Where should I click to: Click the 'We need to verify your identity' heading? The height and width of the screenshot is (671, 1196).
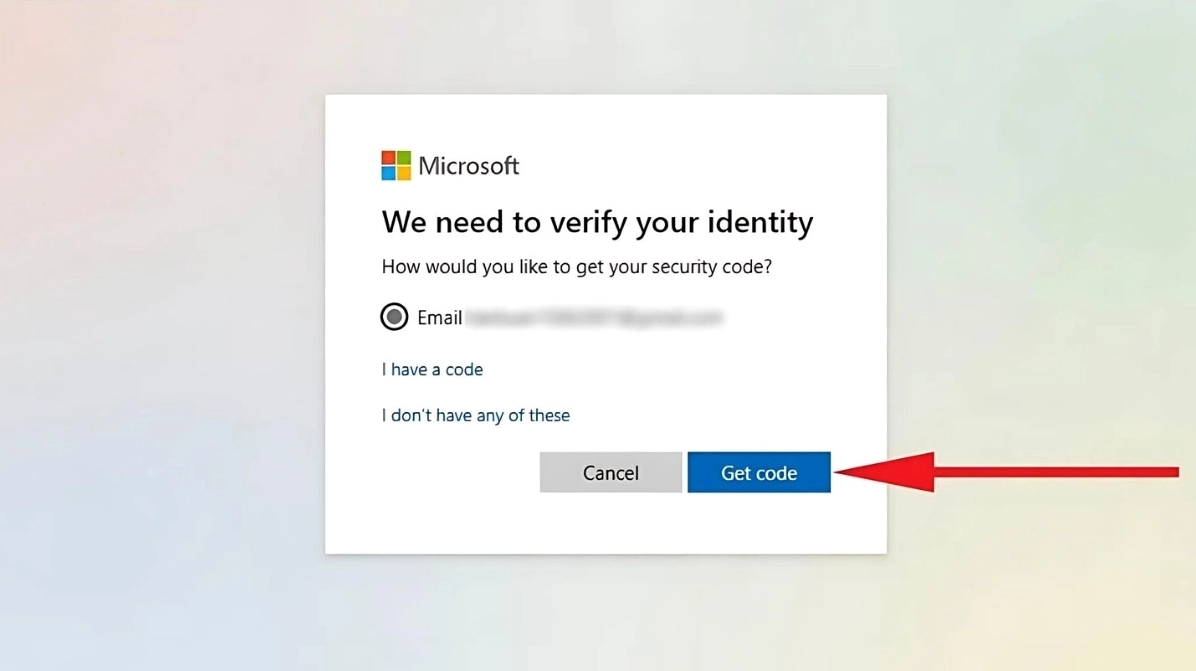(x=597, y=222)
